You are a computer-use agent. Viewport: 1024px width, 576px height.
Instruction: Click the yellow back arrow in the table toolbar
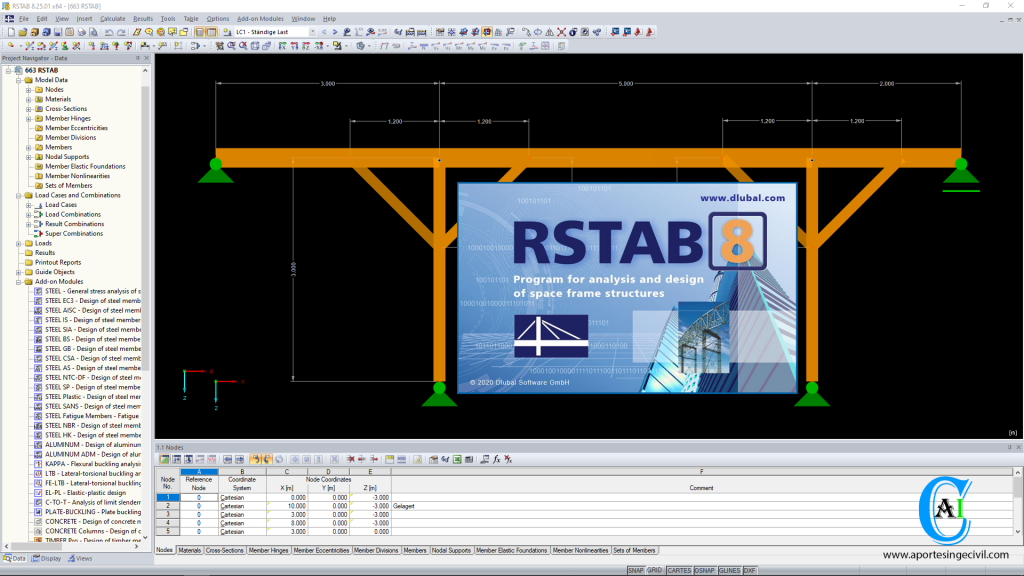pos(255,459)
